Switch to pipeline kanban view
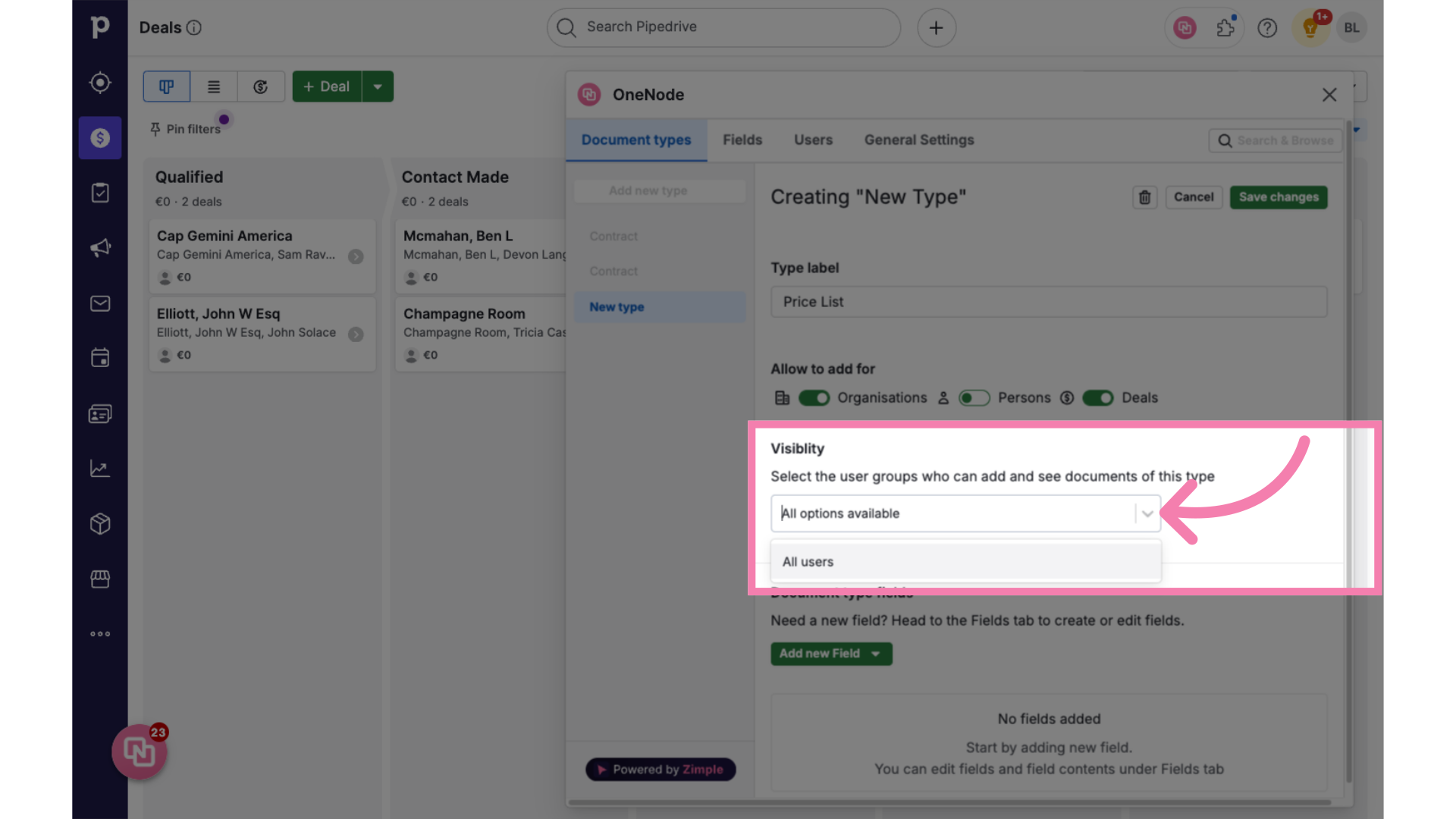The height and width of the screenshot is (819, 1456). coord(167,86)
